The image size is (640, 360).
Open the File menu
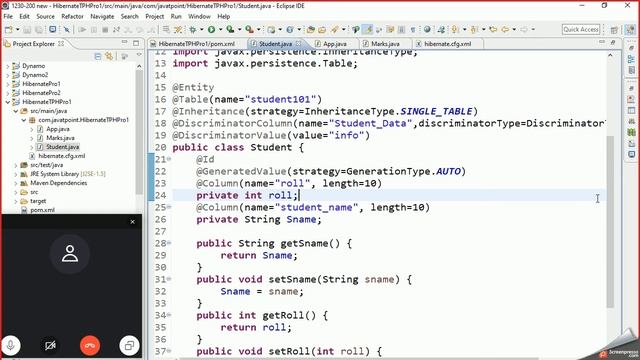[8, 16]
